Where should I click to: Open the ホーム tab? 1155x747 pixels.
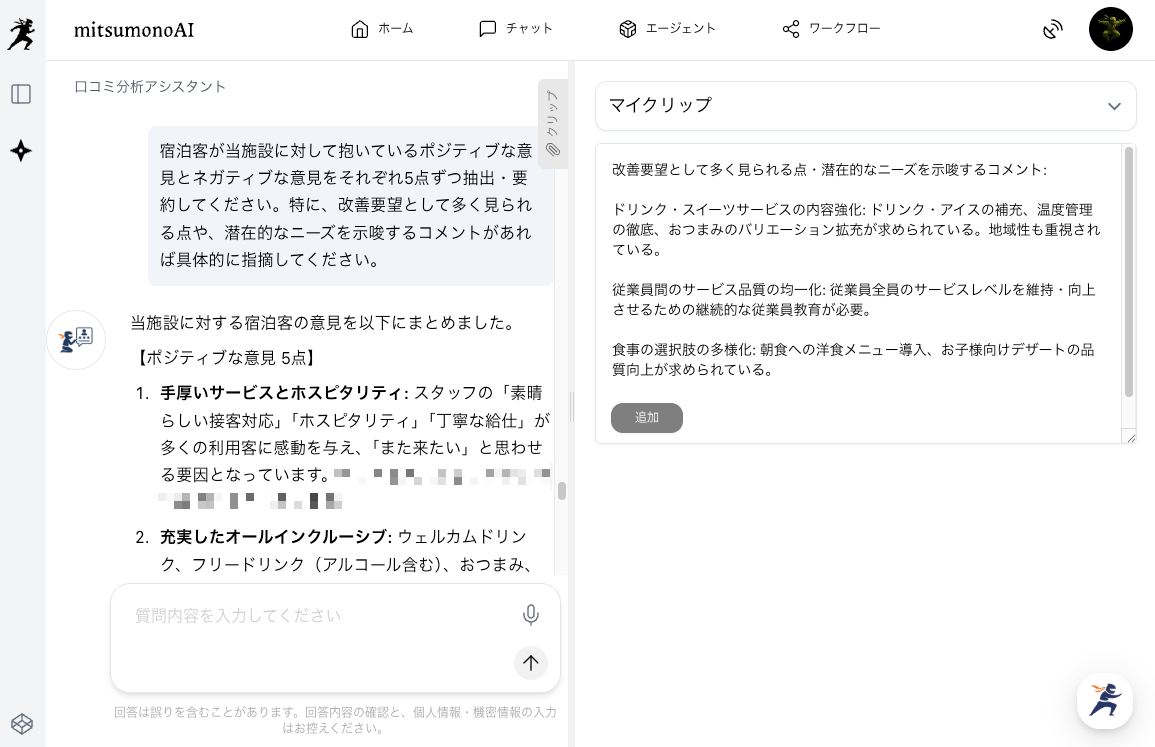tap(382, 29)
